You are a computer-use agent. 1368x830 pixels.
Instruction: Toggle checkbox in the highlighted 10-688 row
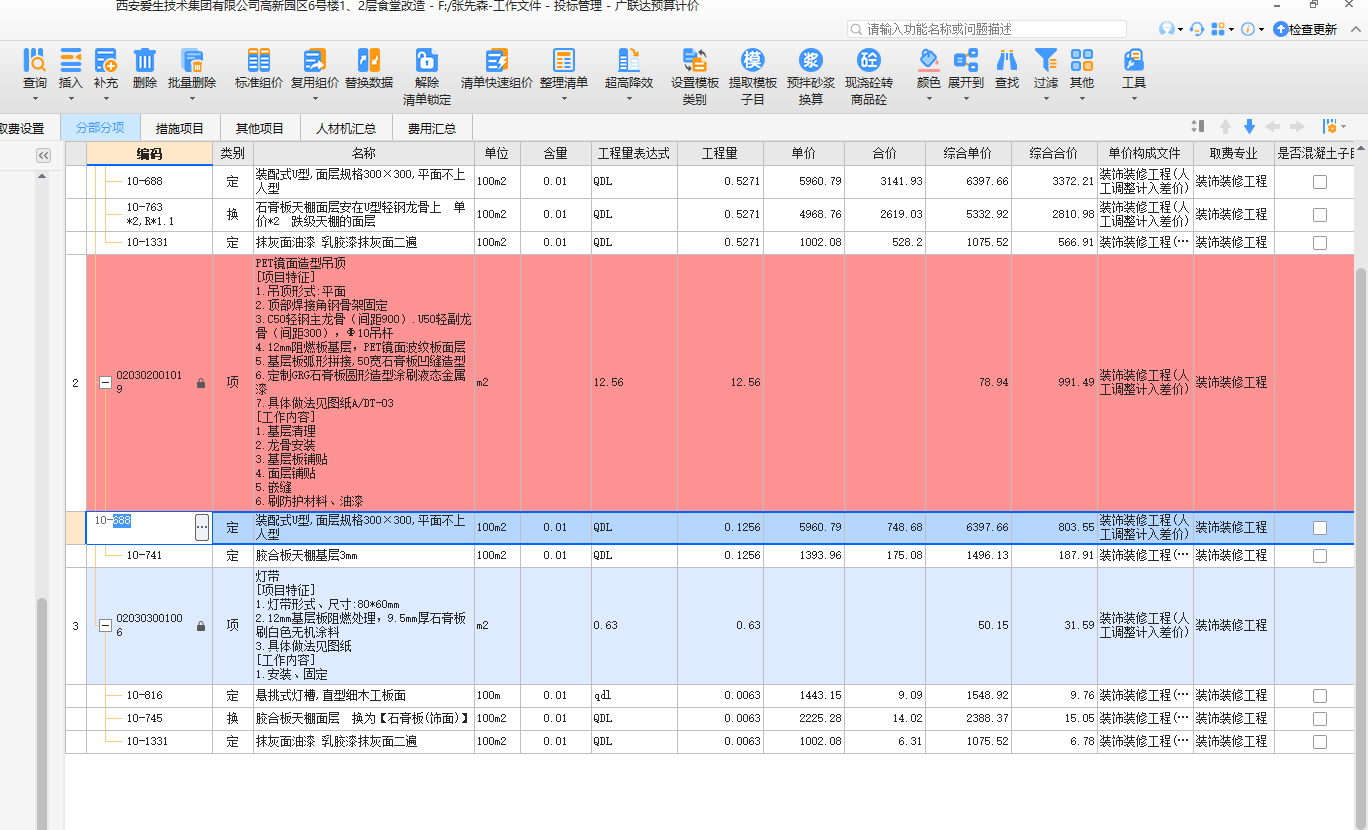(1320, 528)
